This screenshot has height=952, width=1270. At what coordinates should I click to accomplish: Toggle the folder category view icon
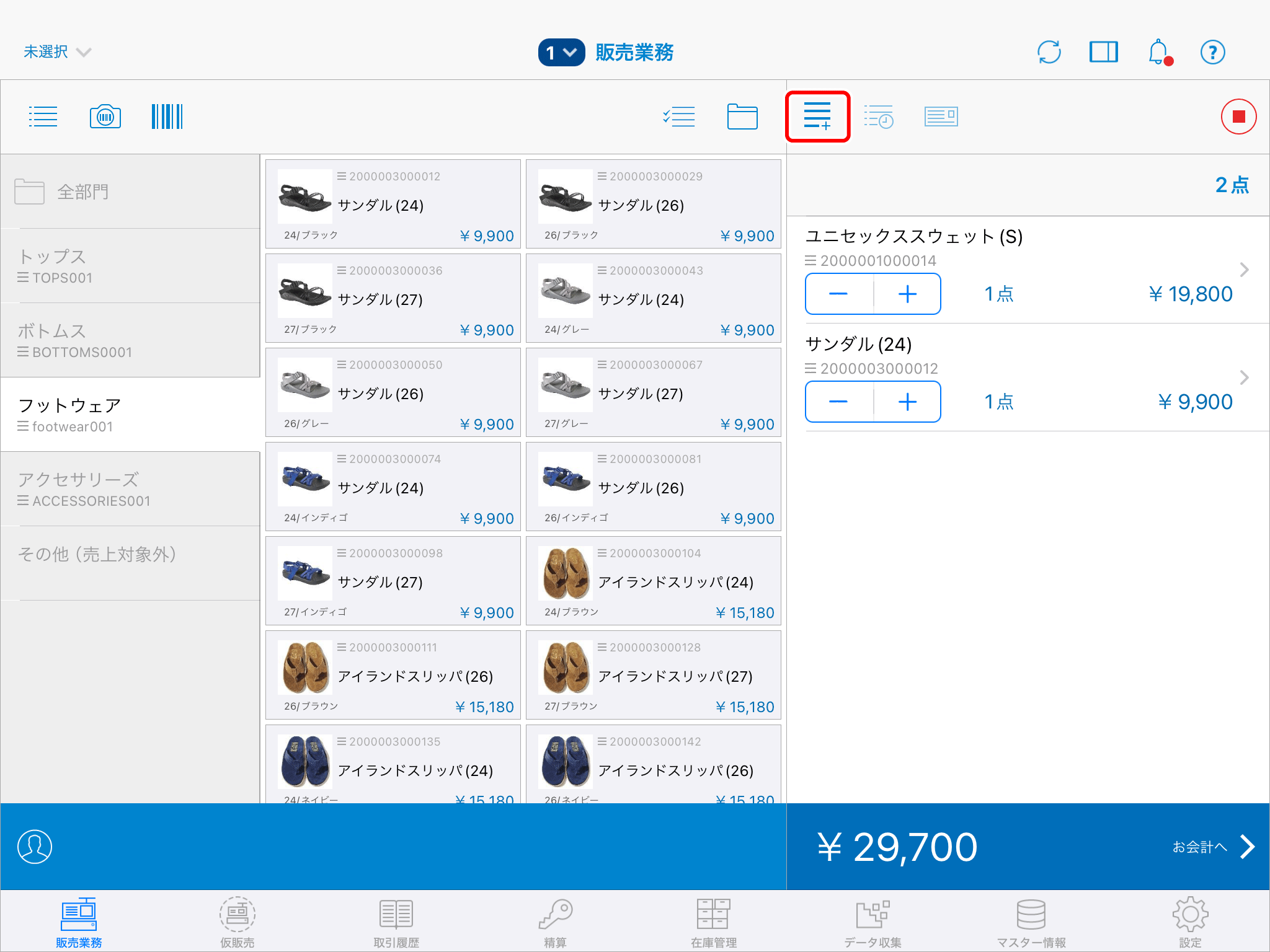(742, 117)
